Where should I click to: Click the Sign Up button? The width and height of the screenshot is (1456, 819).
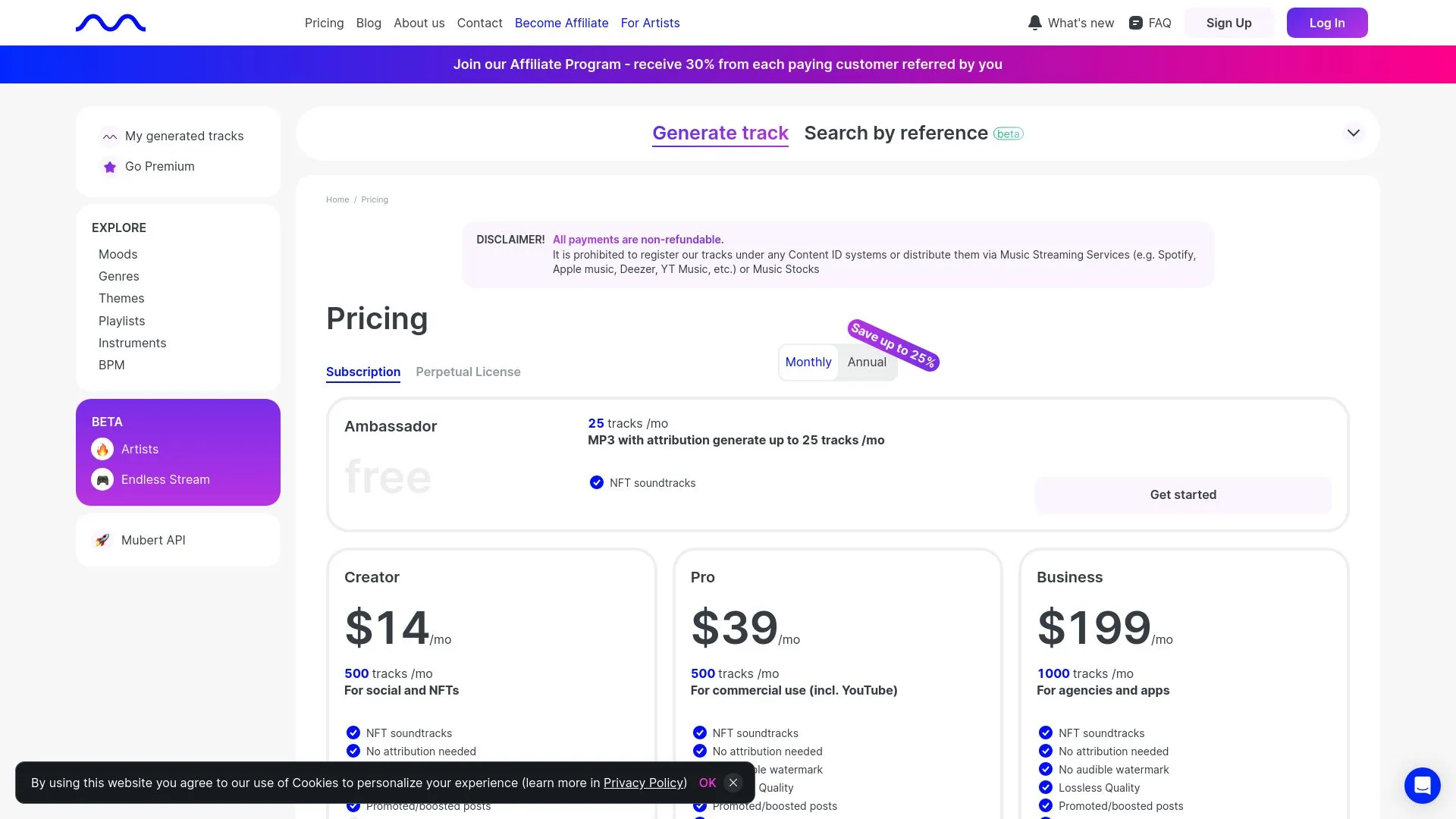[1229, 23]
